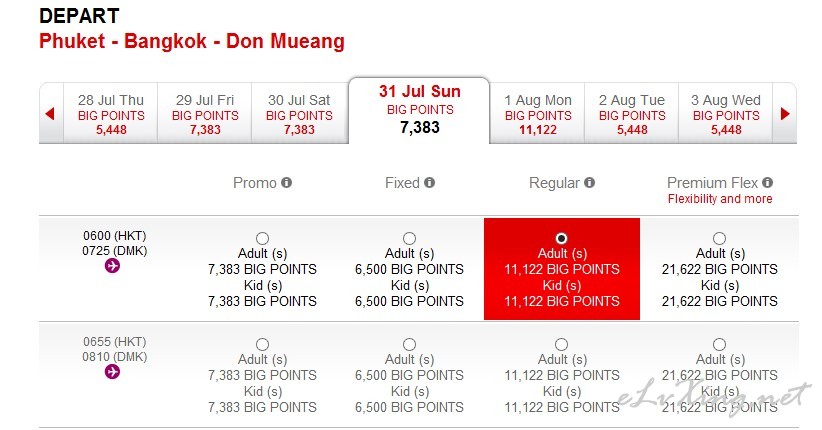This screenshot has width=822, height=430.
Task: Open the 30 Jul Sat date tab
Action: (299, 114)
